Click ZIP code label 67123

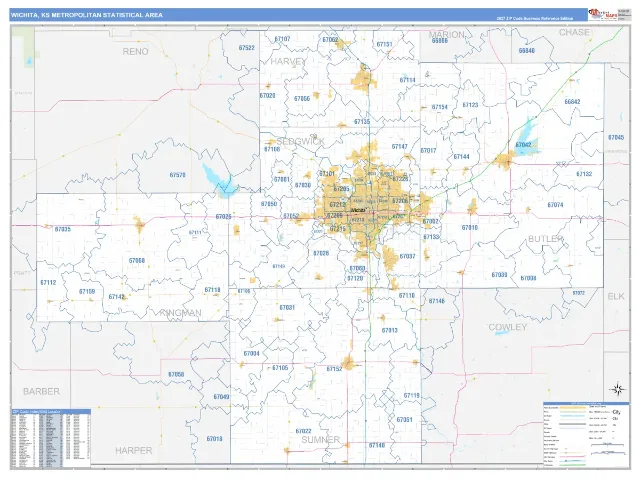[x=470, y=105]
